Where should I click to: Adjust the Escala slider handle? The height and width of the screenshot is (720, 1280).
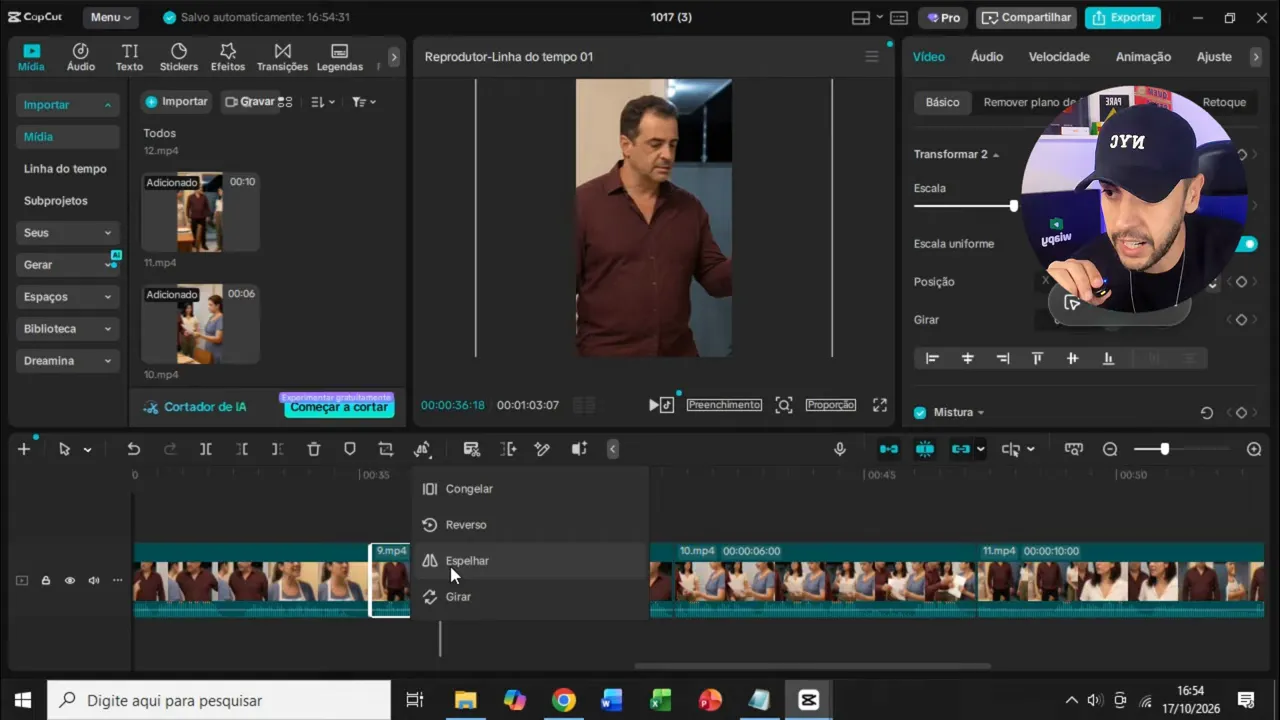[1013, 206]
